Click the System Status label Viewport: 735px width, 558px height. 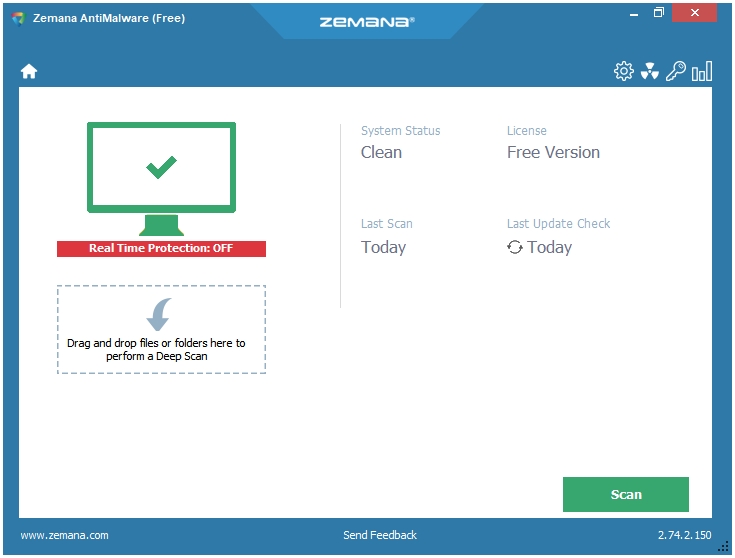click(x=400, y=131)
